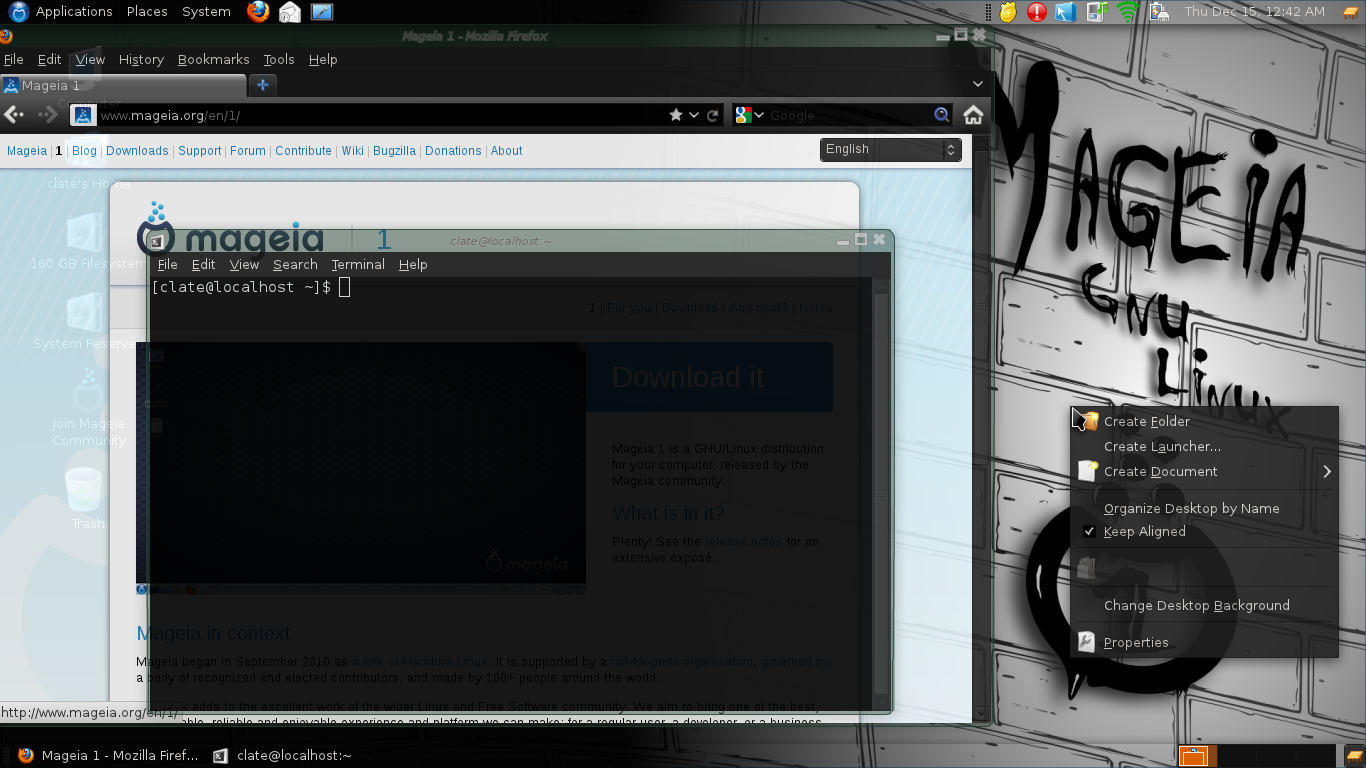Image resolution: width=1366 pixels, height=768 pixels.
Task: Click the terminal vertical scrollbar
Action: 881,495
